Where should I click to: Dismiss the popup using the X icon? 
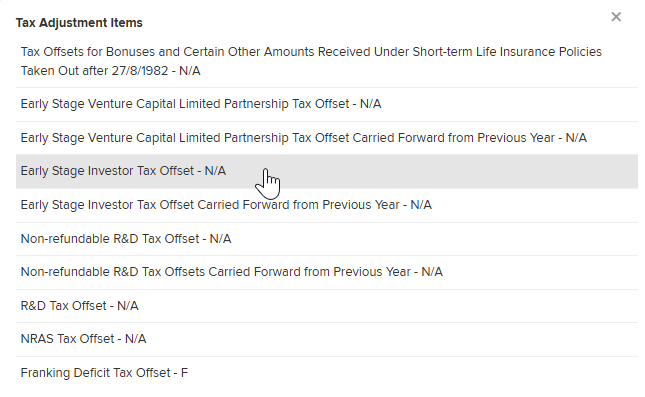(x=616, y=17)
